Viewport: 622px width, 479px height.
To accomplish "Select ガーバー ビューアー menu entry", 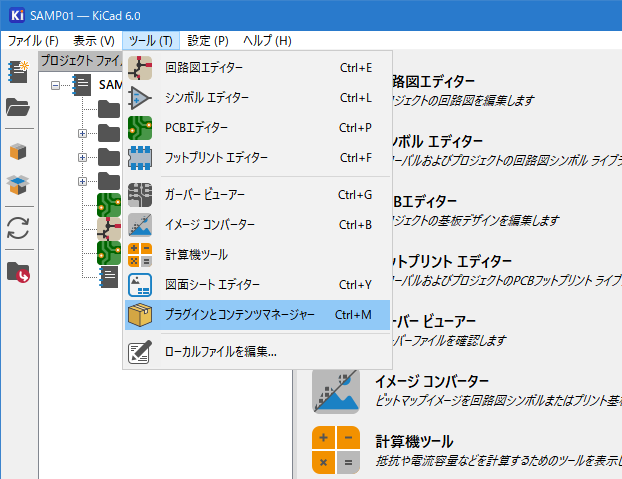I will click(x=257, y=195).
